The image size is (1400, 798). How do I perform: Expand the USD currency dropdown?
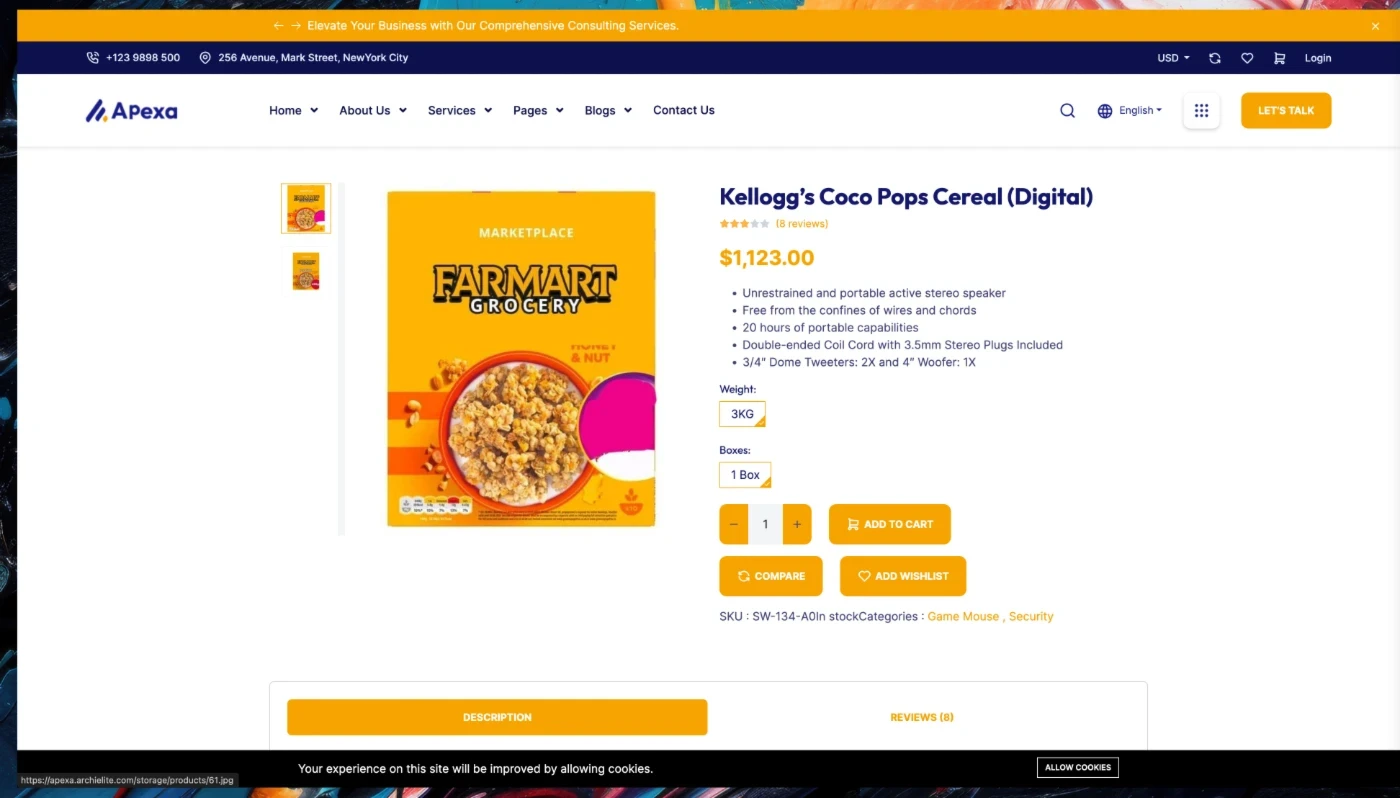tap(1173, 58)
